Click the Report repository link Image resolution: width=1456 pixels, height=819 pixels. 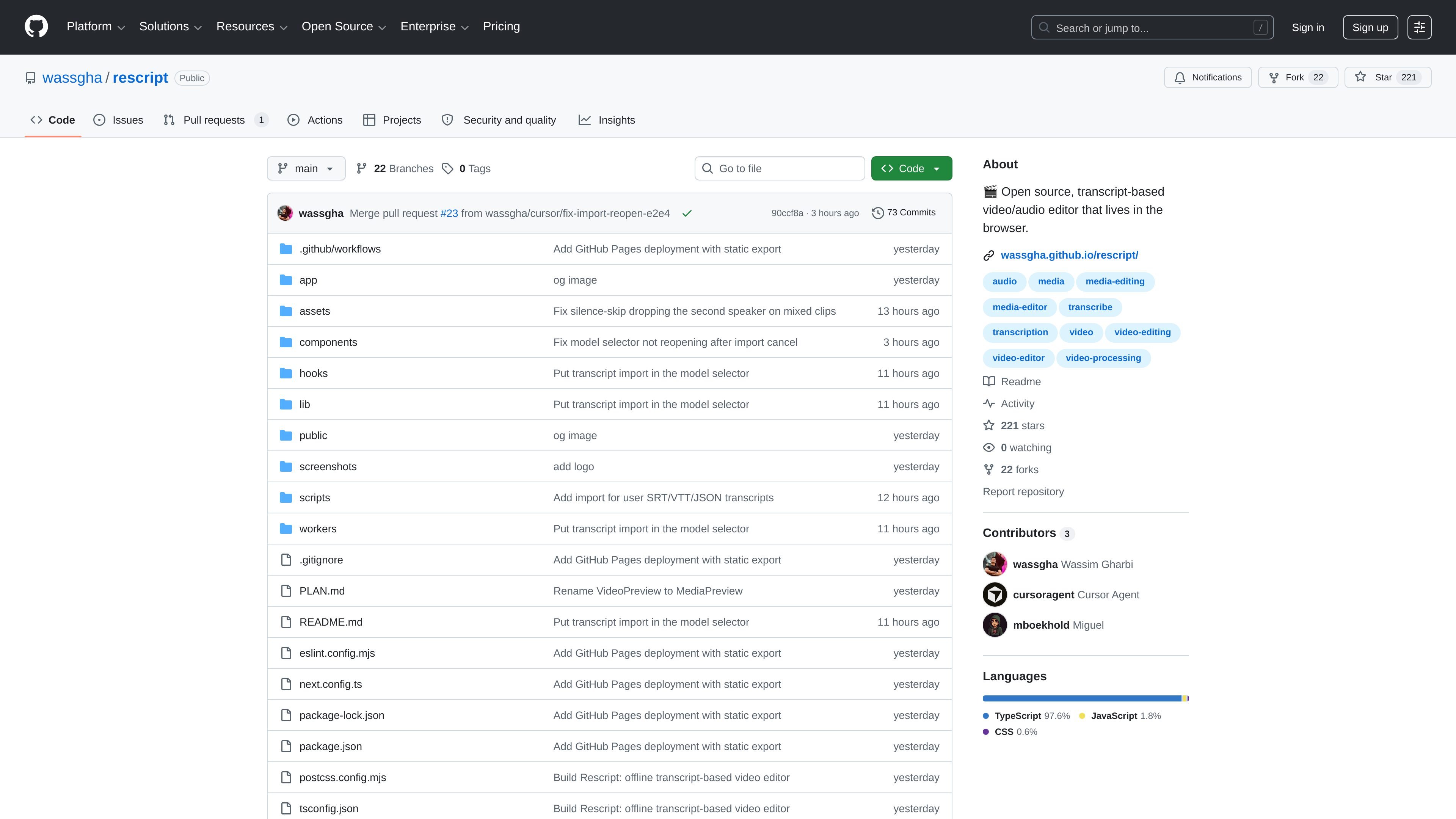[1023, 492]
